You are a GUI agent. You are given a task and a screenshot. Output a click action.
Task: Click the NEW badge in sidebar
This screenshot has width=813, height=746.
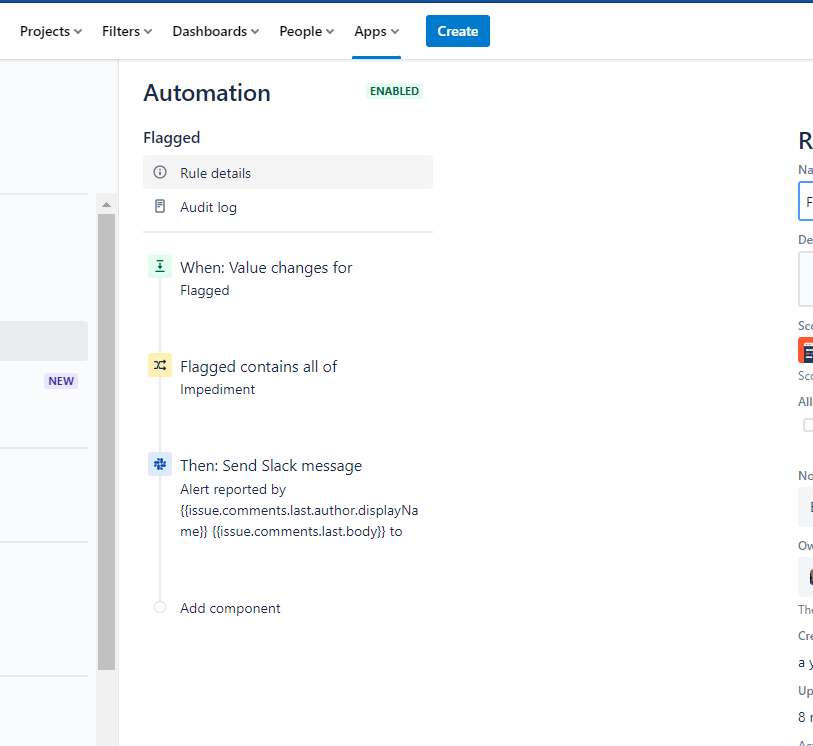(x=61, y=381)
